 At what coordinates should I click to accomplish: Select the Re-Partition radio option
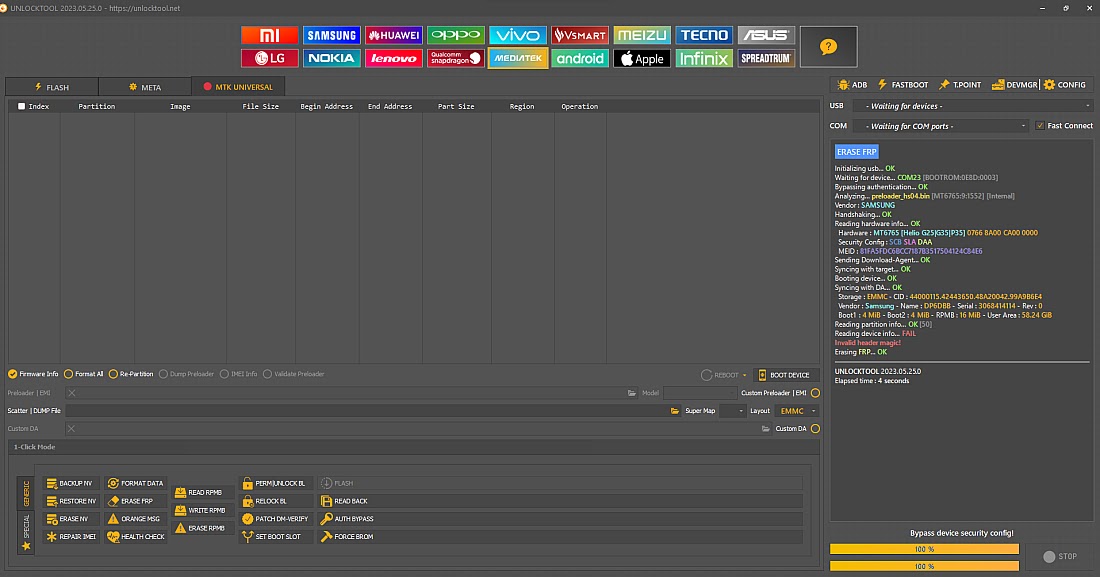113,374
